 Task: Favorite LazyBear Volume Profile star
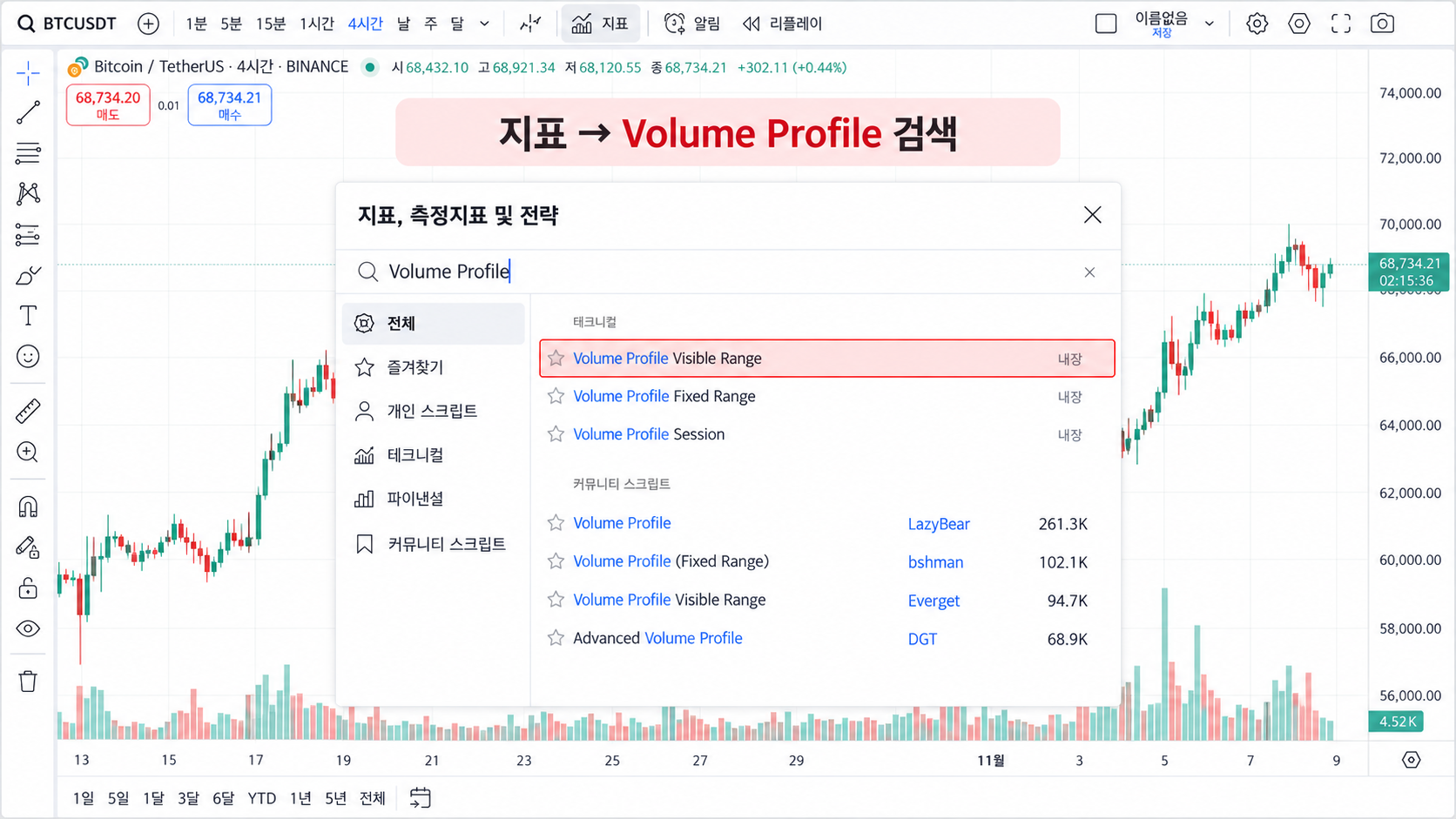556,523
